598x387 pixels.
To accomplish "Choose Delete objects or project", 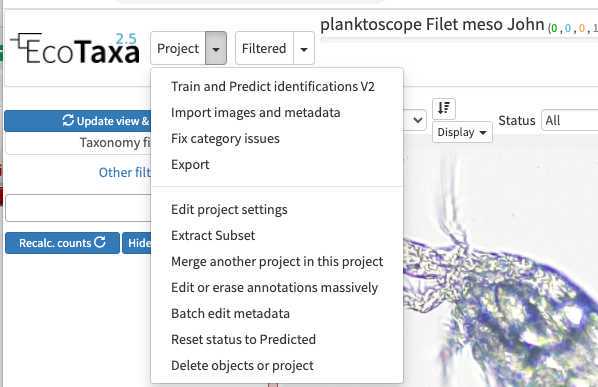I will 242,365.
